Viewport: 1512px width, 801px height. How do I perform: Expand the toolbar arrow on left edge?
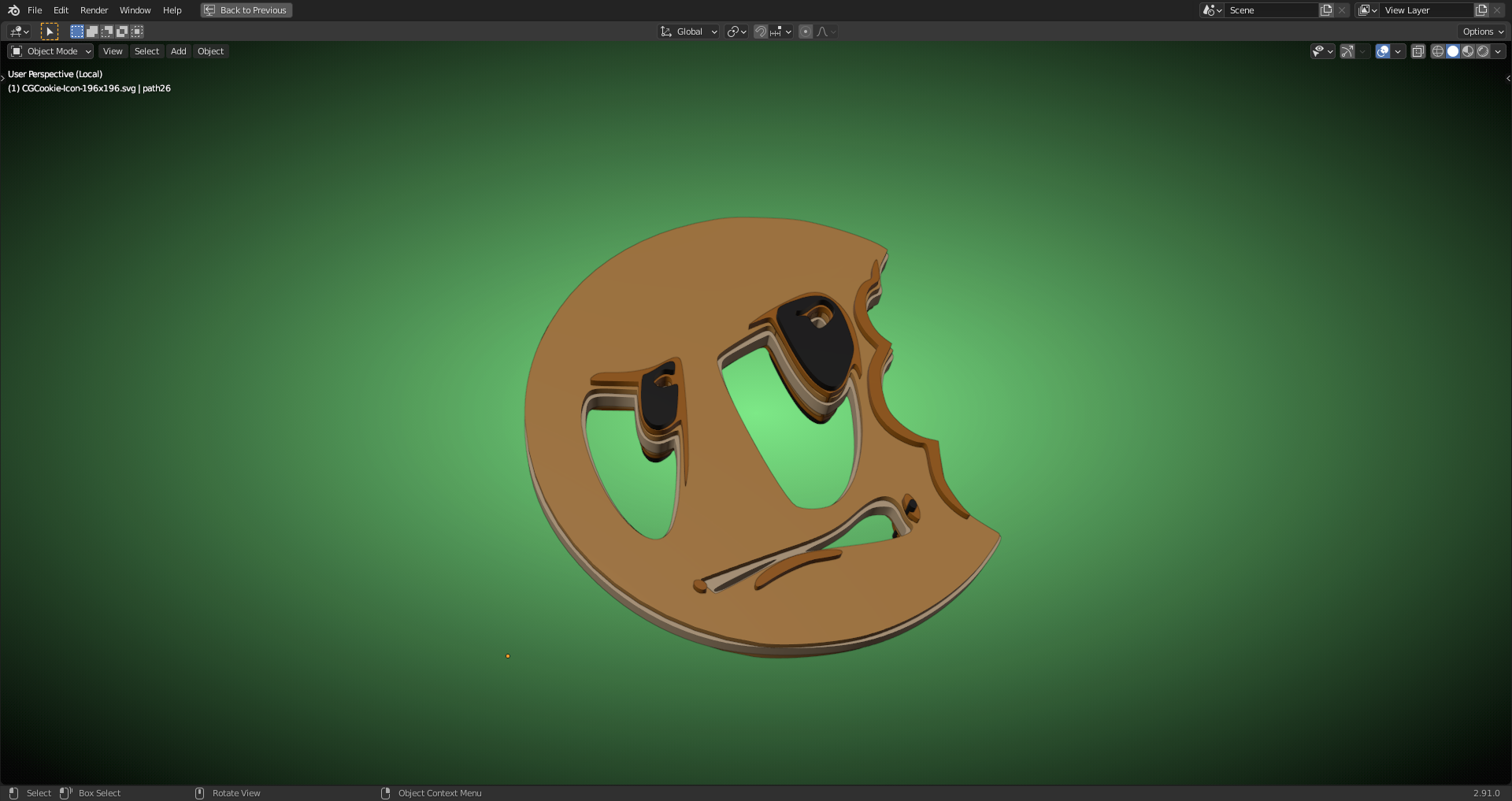[x=2, y=78]
